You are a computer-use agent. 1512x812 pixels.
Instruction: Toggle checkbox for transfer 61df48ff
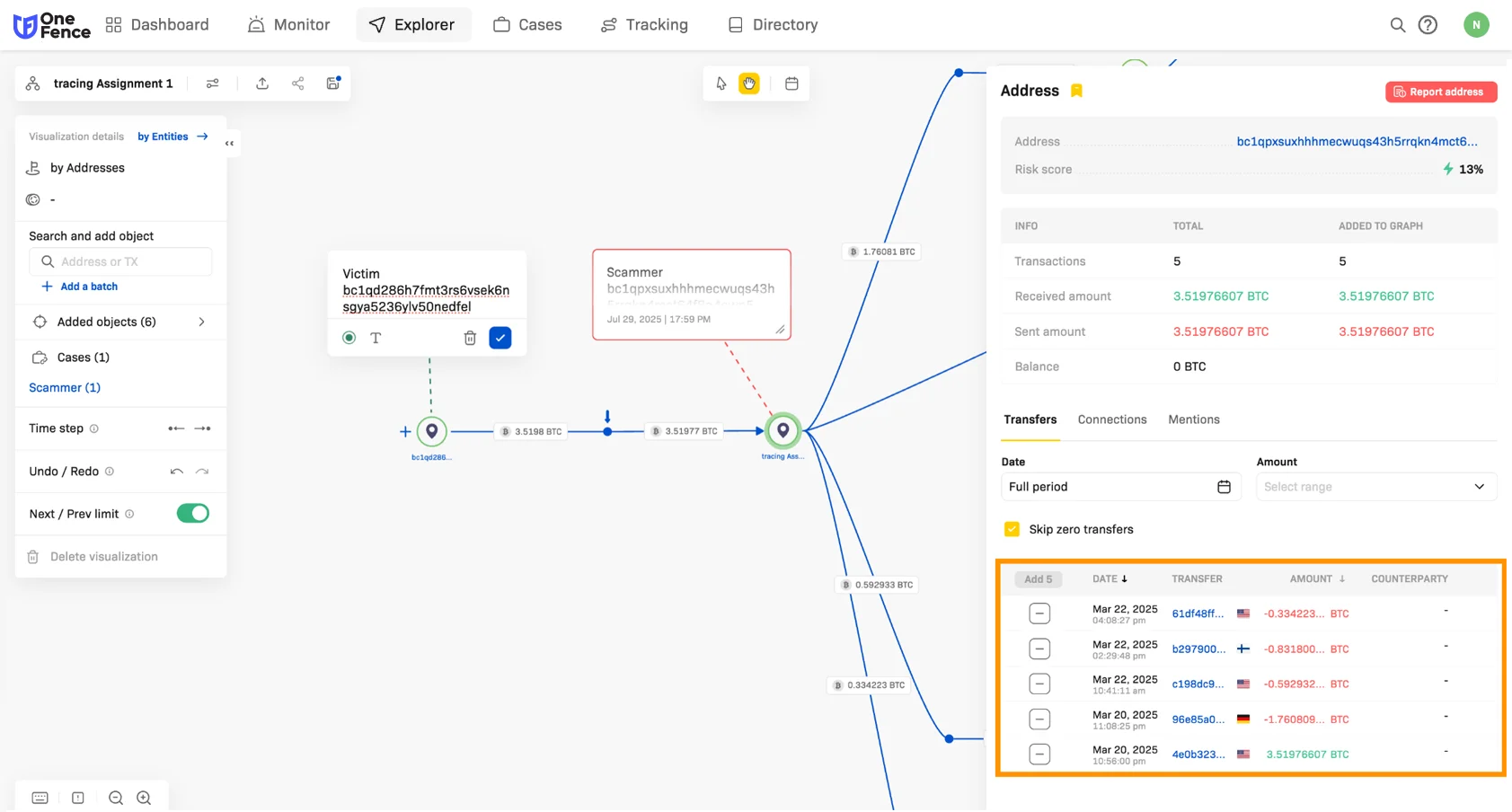(x=1039, y=613)
